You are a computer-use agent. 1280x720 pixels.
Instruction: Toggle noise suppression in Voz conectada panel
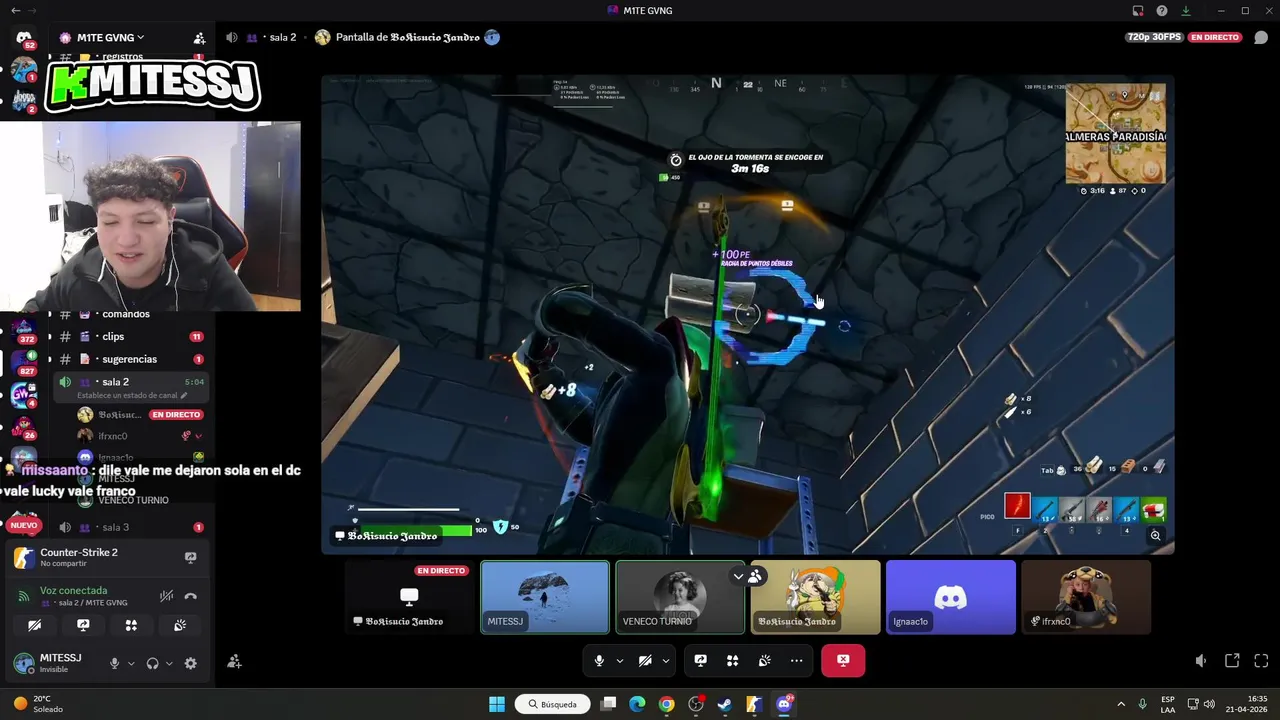(x=167, y=596)
